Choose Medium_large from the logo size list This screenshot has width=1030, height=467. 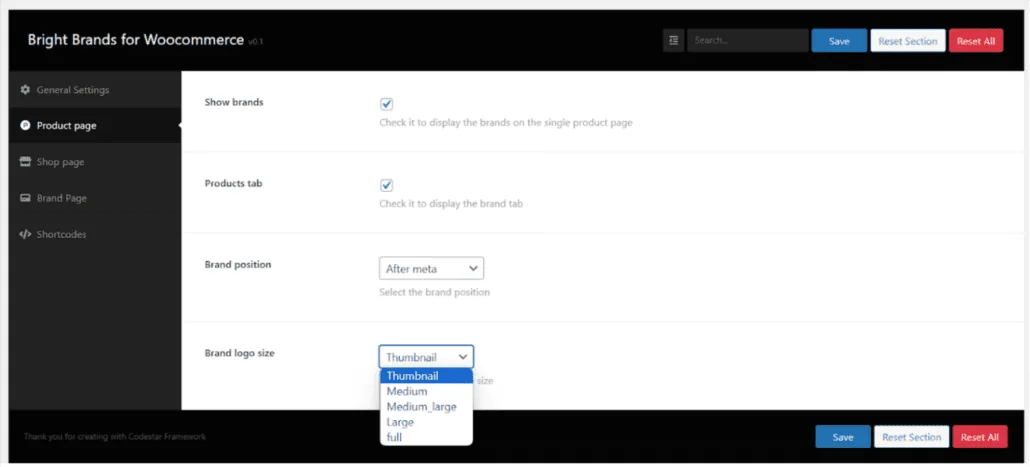click(x=426, y=407)
